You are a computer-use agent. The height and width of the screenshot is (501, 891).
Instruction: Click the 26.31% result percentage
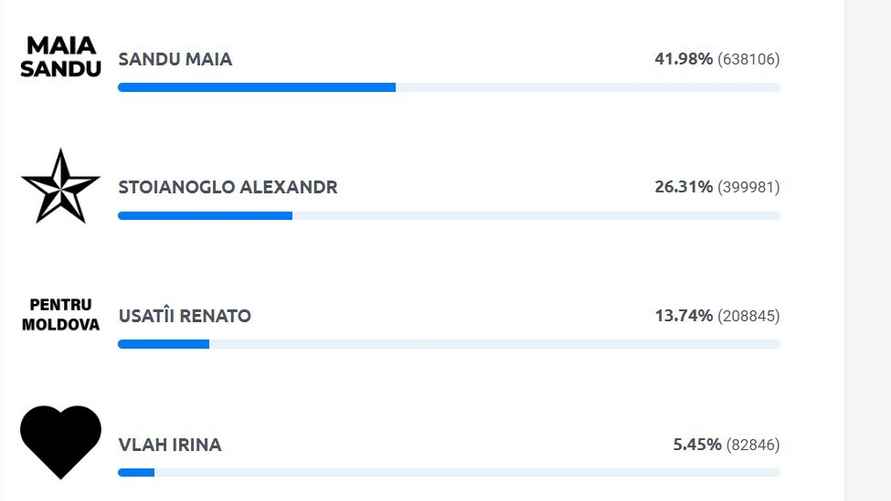click(x=684, y=187)
